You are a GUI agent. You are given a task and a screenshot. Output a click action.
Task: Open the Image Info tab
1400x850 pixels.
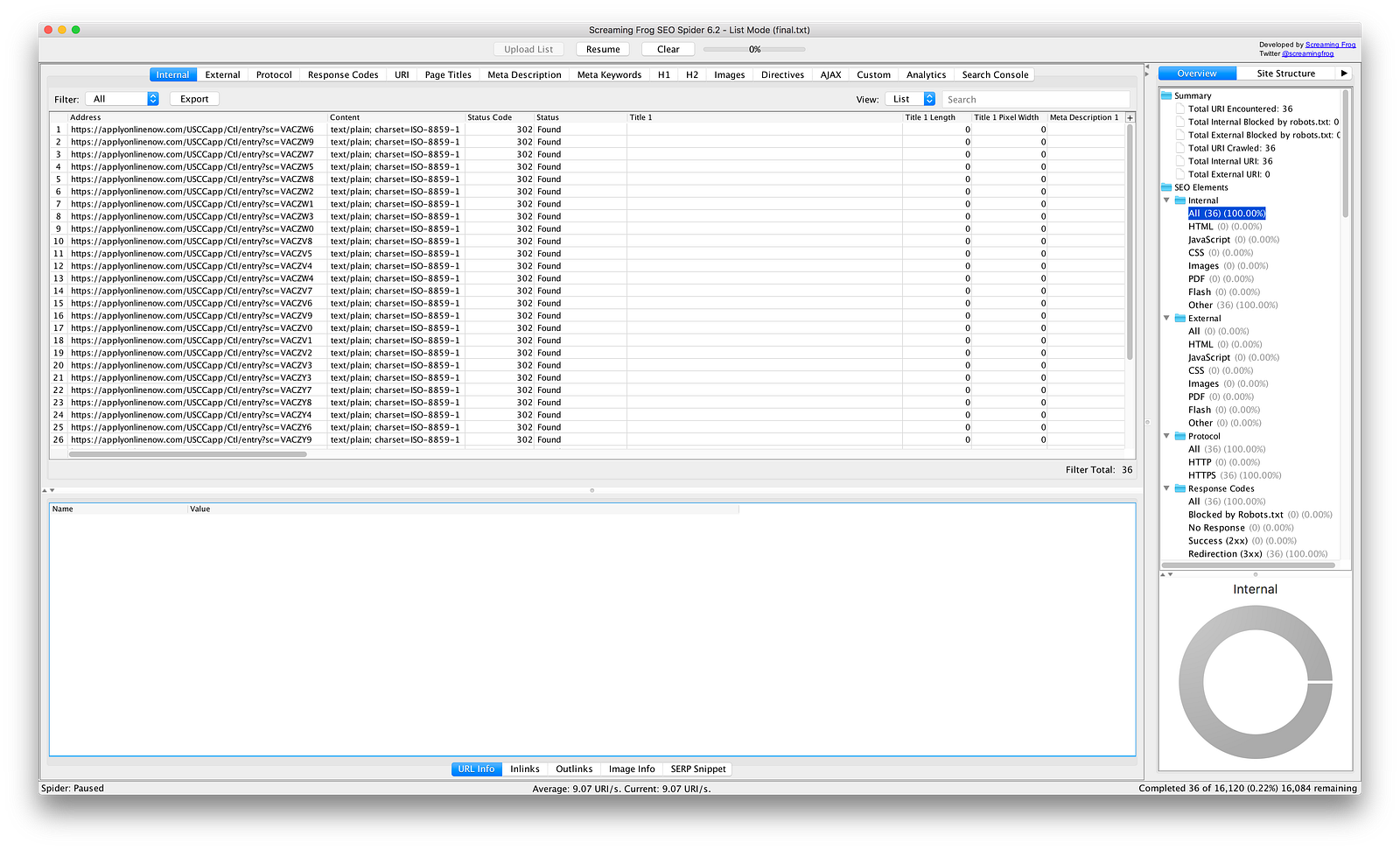pyautogui.click(x=632, y=769)
